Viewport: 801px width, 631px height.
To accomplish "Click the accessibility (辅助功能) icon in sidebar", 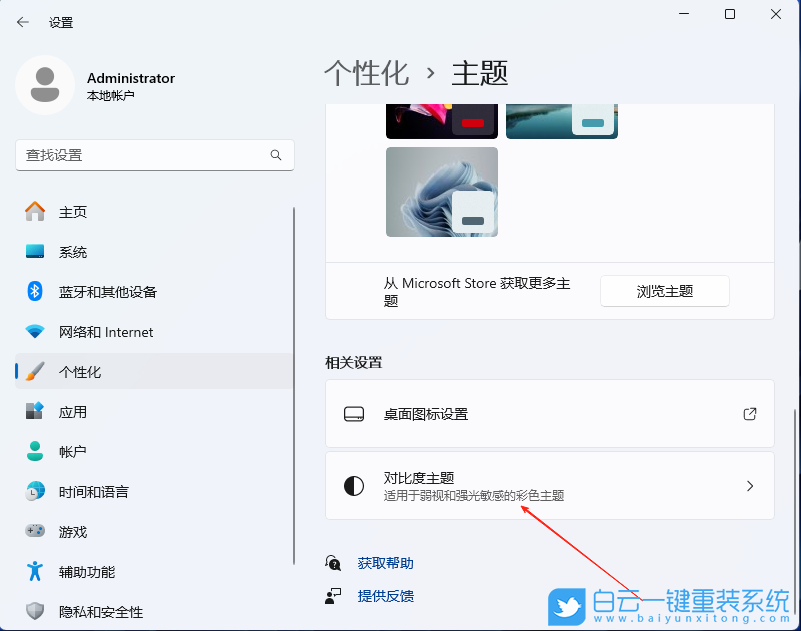I will [x=34, y=571].
